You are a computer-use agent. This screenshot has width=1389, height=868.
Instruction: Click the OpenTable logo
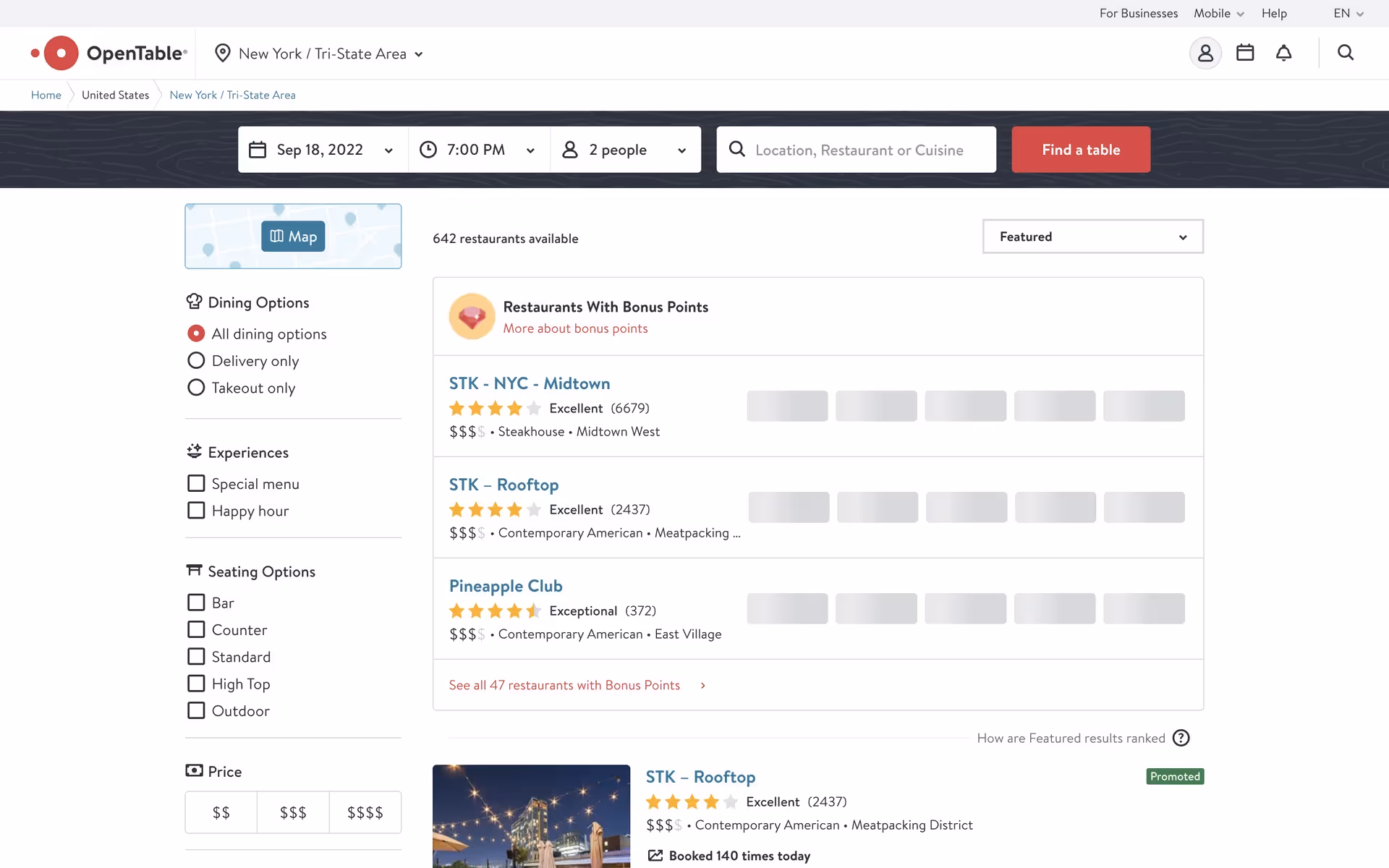tap(110, 54)
